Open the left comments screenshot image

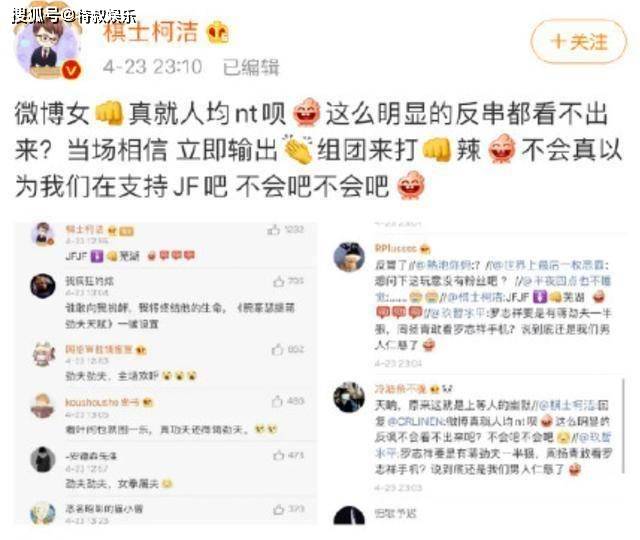click(166, 373)
